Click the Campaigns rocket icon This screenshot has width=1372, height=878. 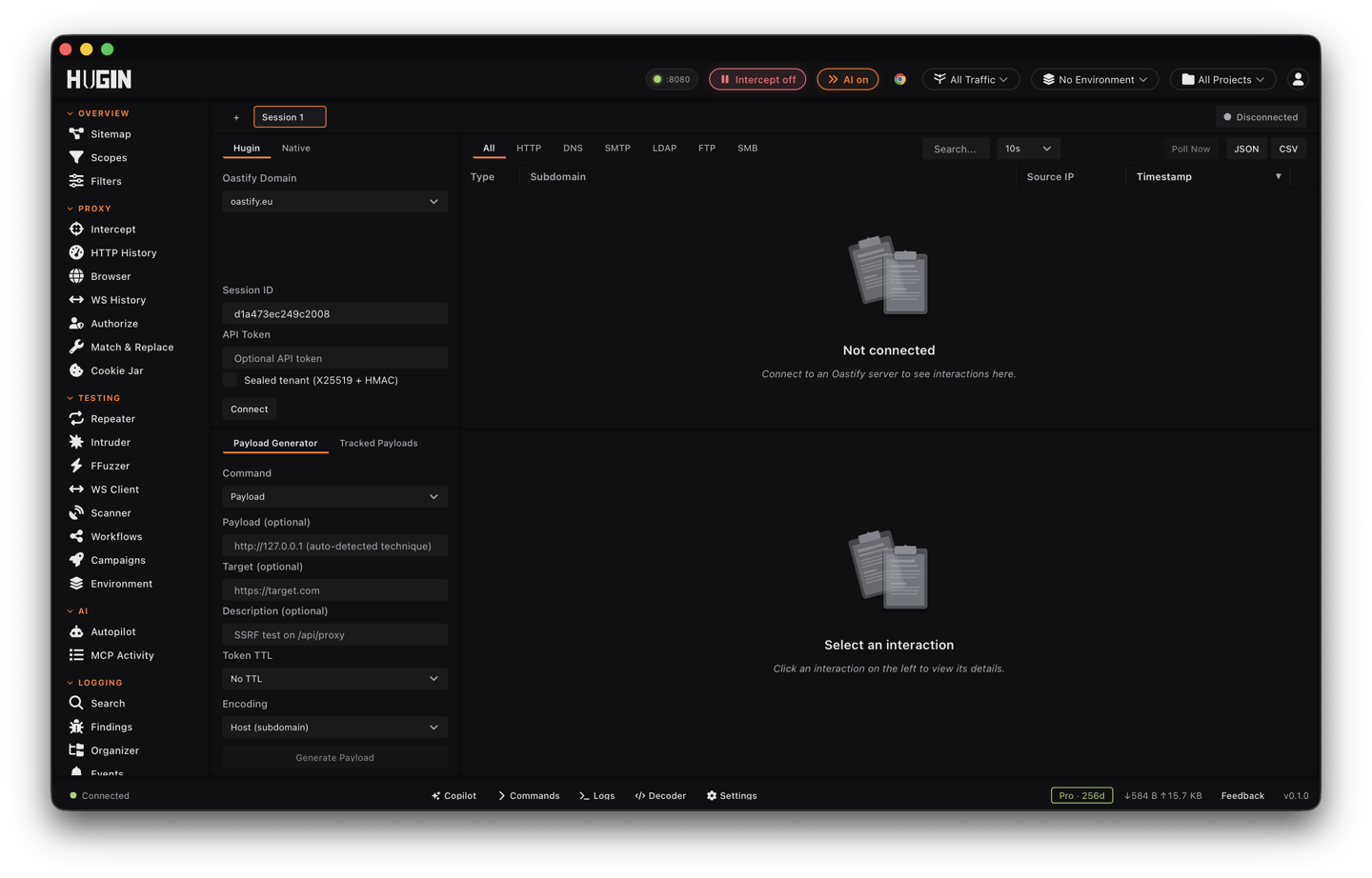(76, 560)
